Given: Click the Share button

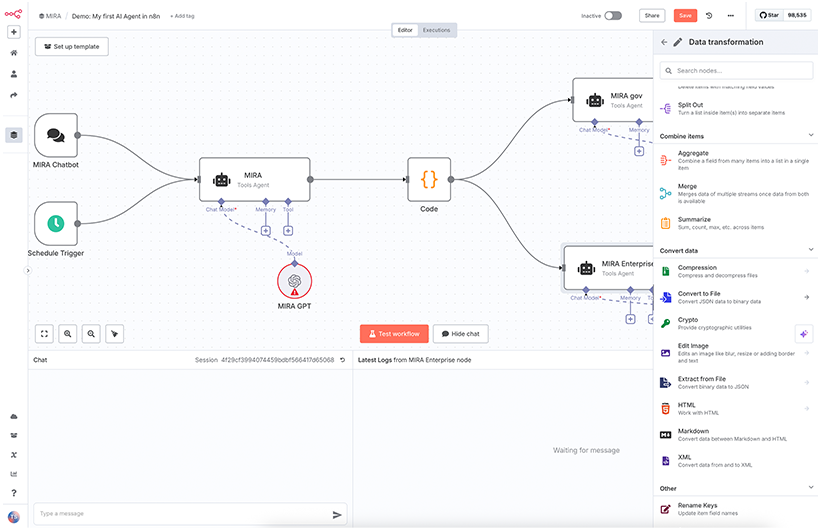Looking at the screenshot, I should click(x=652, y=16).
